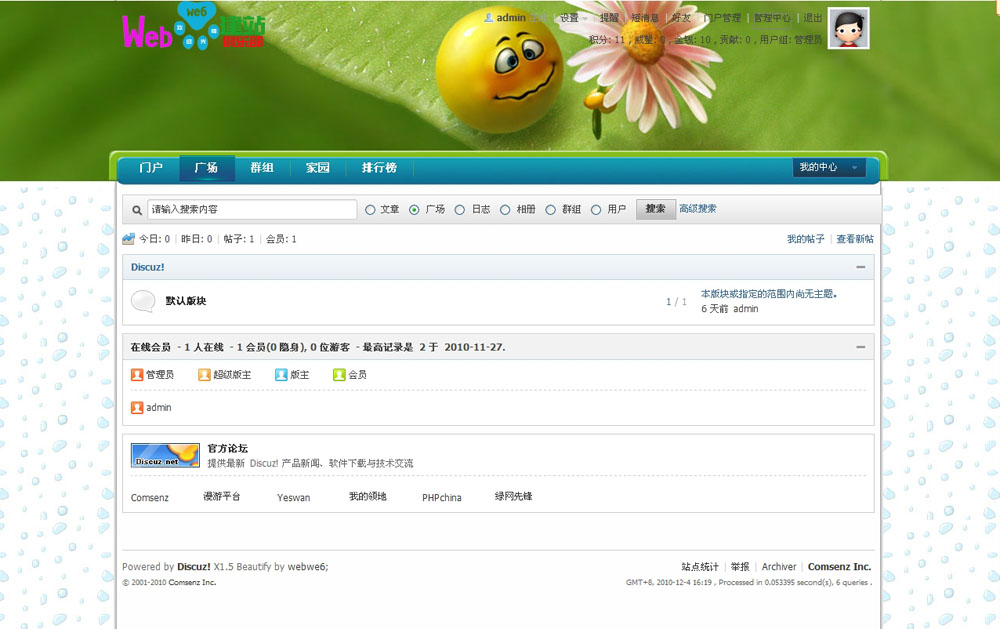Open the 我的领地 friend link
The height and width of the screenshot is (629, 1000).
[367, 496]
